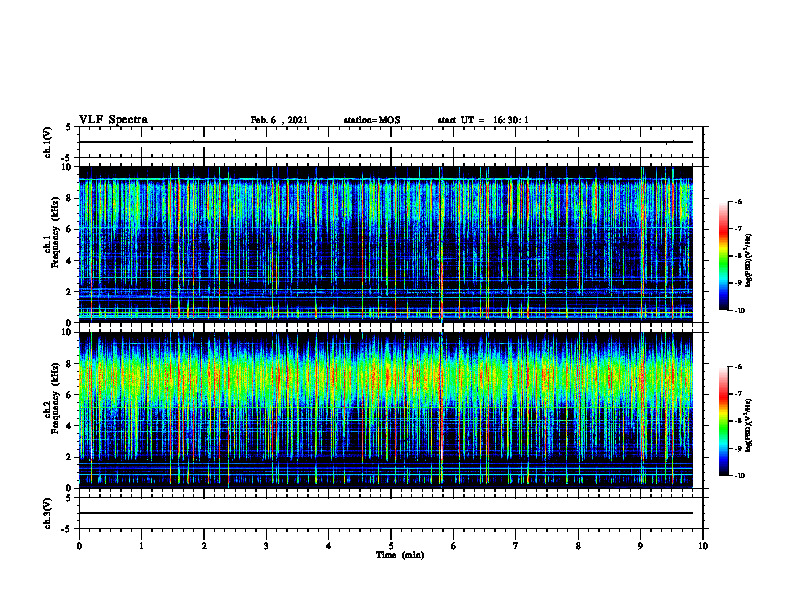
Task: Click the time axis tick label "0"
Action: 79,546
